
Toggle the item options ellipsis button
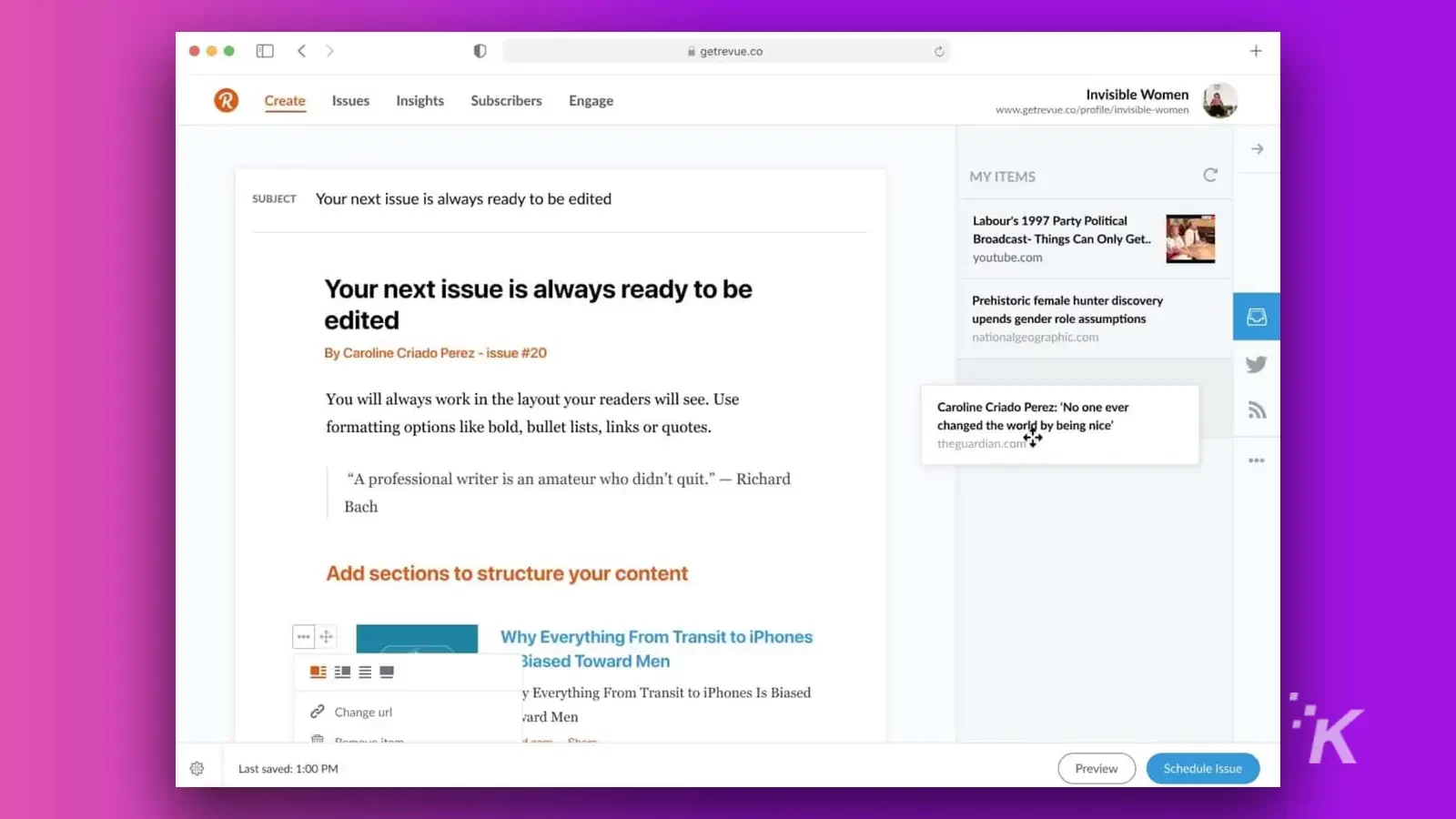click(x=303, y=637)
